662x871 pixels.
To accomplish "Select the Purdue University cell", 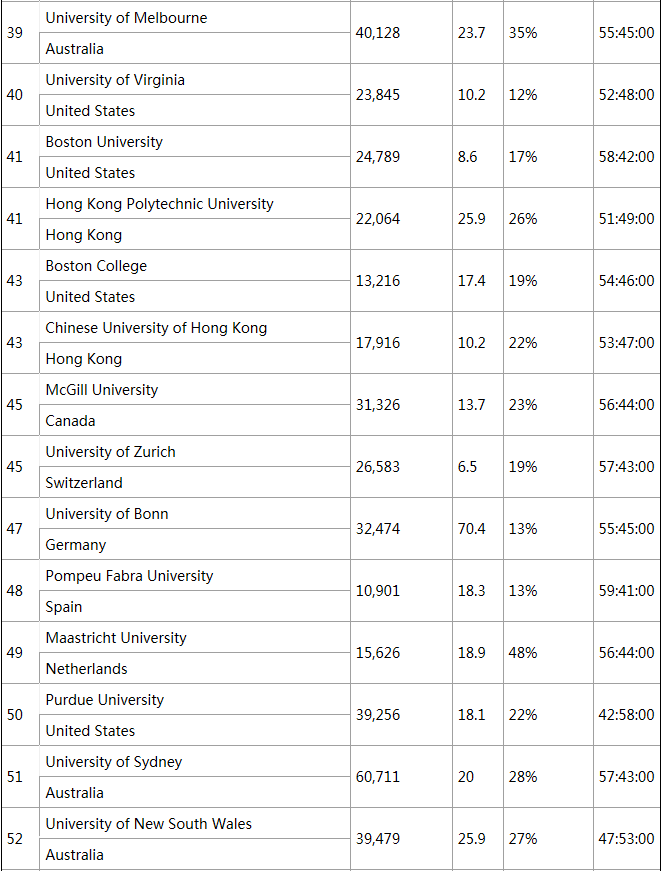I will tap(105, 700).
